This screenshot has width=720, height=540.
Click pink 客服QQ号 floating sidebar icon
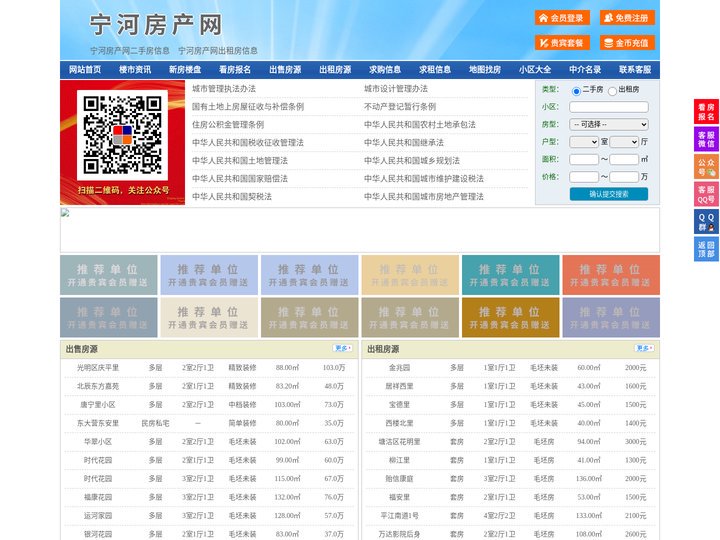tap(706, 194)
